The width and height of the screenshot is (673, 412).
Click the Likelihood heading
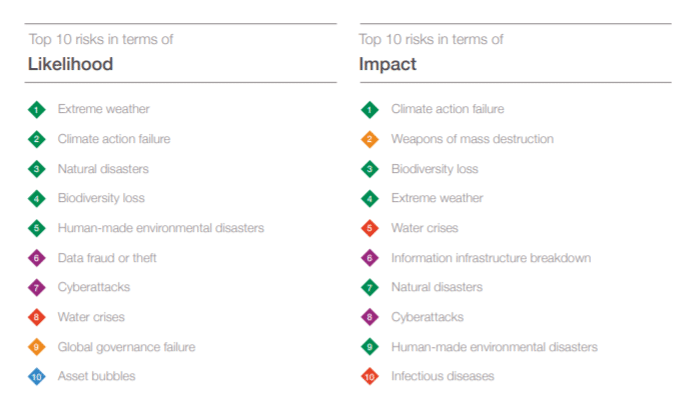tap(70, 64)
